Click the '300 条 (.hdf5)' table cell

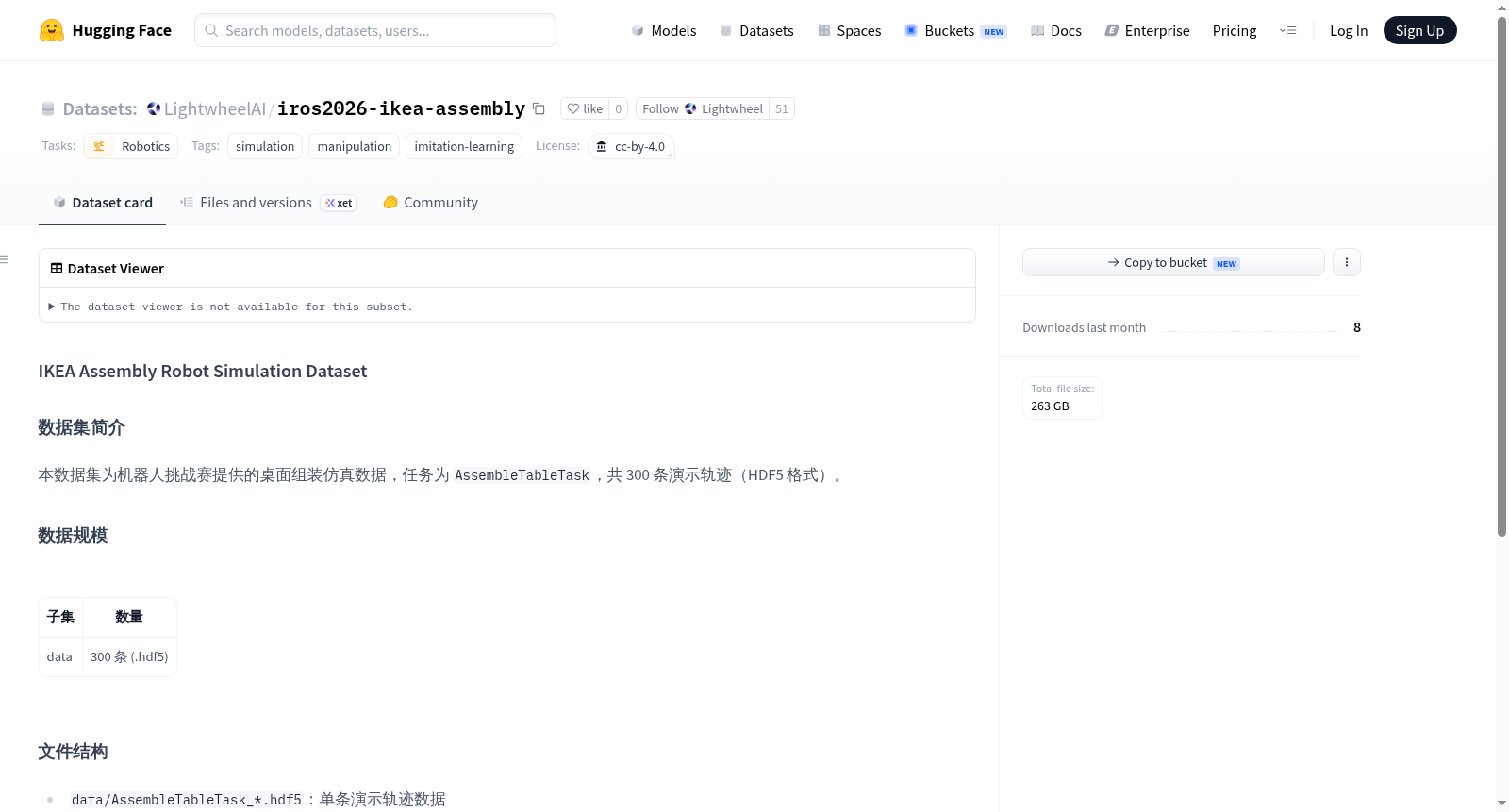click(129, 656)
